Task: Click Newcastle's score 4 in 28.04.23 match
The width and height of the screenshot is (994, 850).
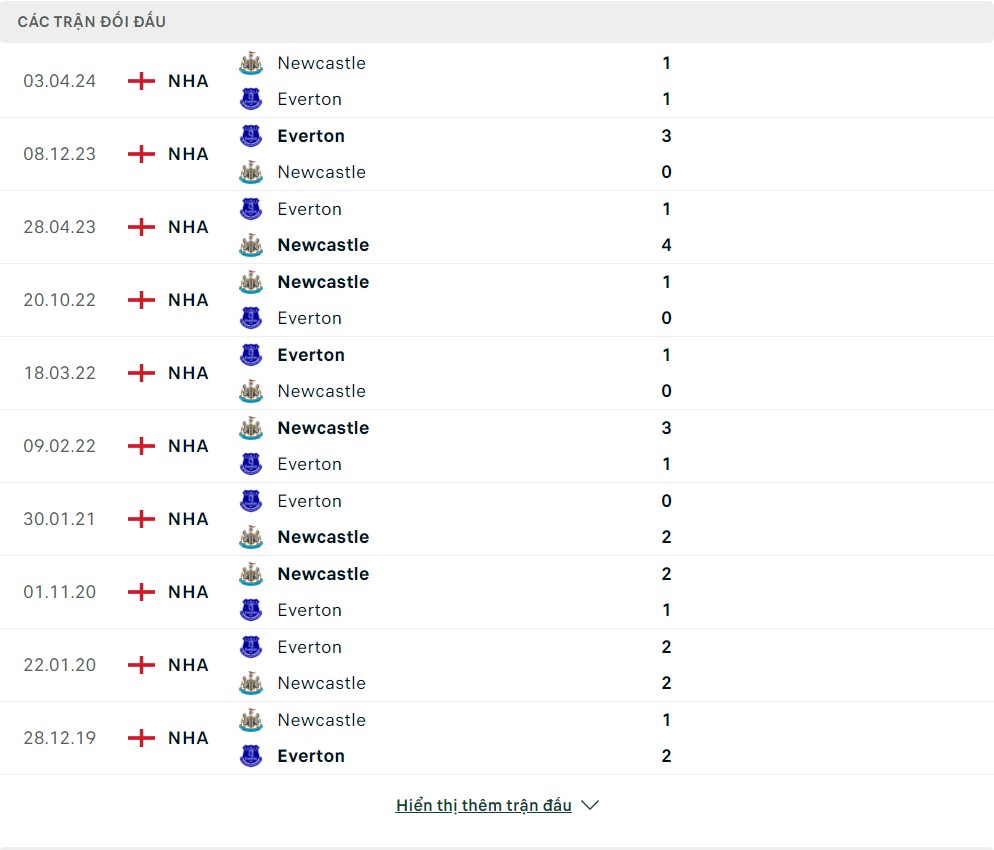Action: [666, 245]
